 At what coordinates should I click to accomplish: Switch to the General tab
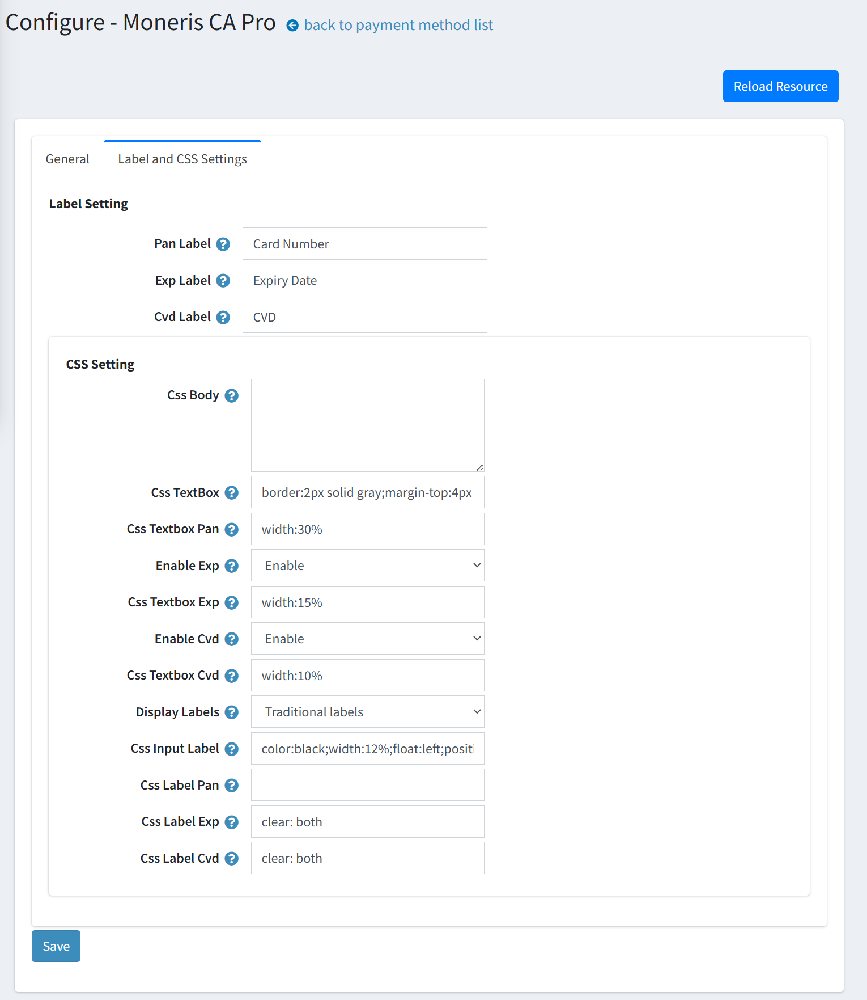[x=67, y=159]
